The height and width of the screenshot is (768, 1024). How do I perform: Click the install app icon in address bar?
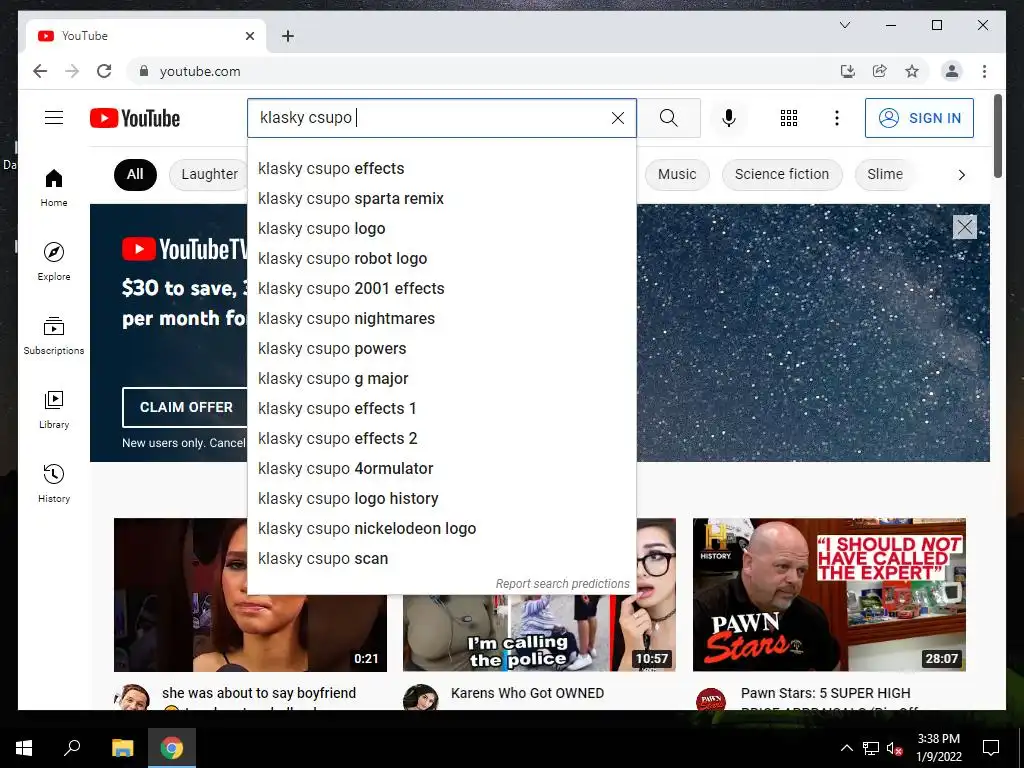click(x=847, y=71)
